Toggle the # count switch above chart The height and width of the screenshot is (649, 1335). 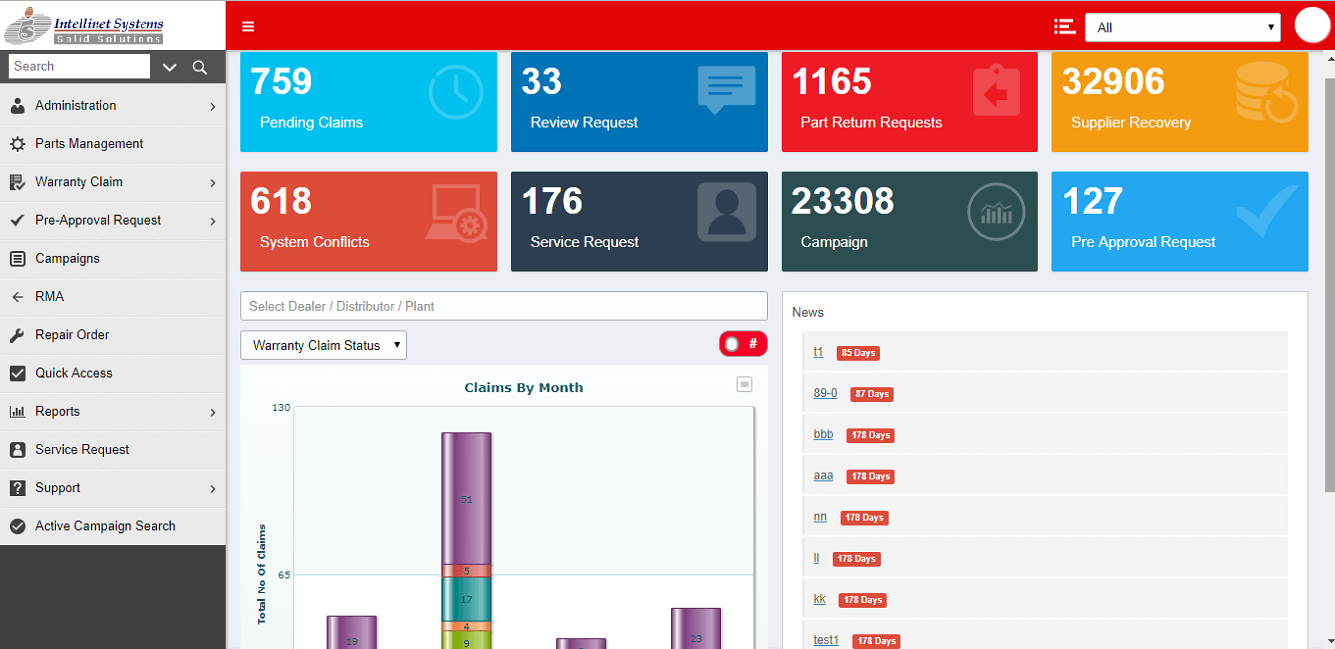pyautogui.click(x=743, y=344)
